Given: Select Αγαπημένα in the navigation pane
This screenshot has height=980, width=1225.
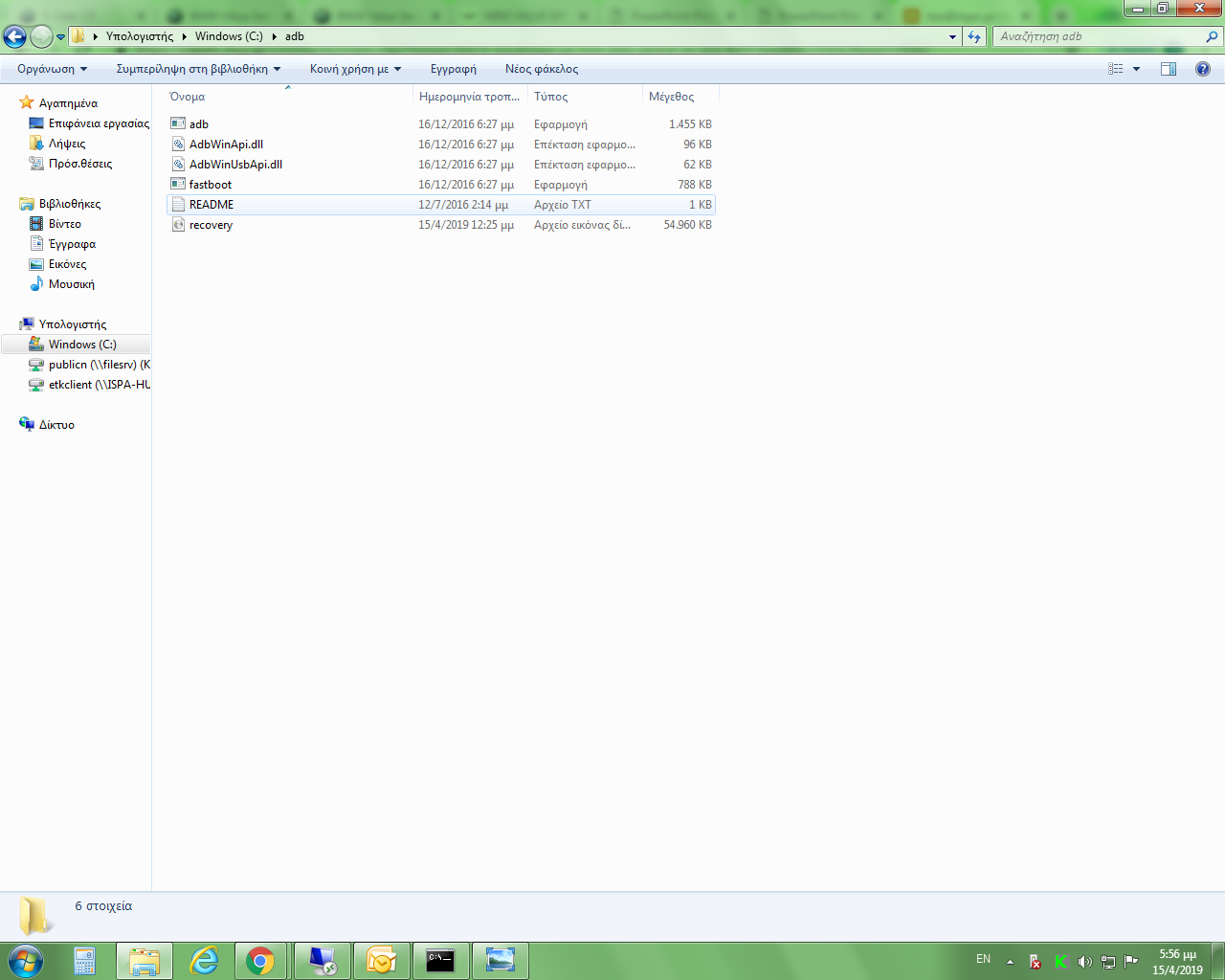Looking at the screenshot, I should 68,103.
